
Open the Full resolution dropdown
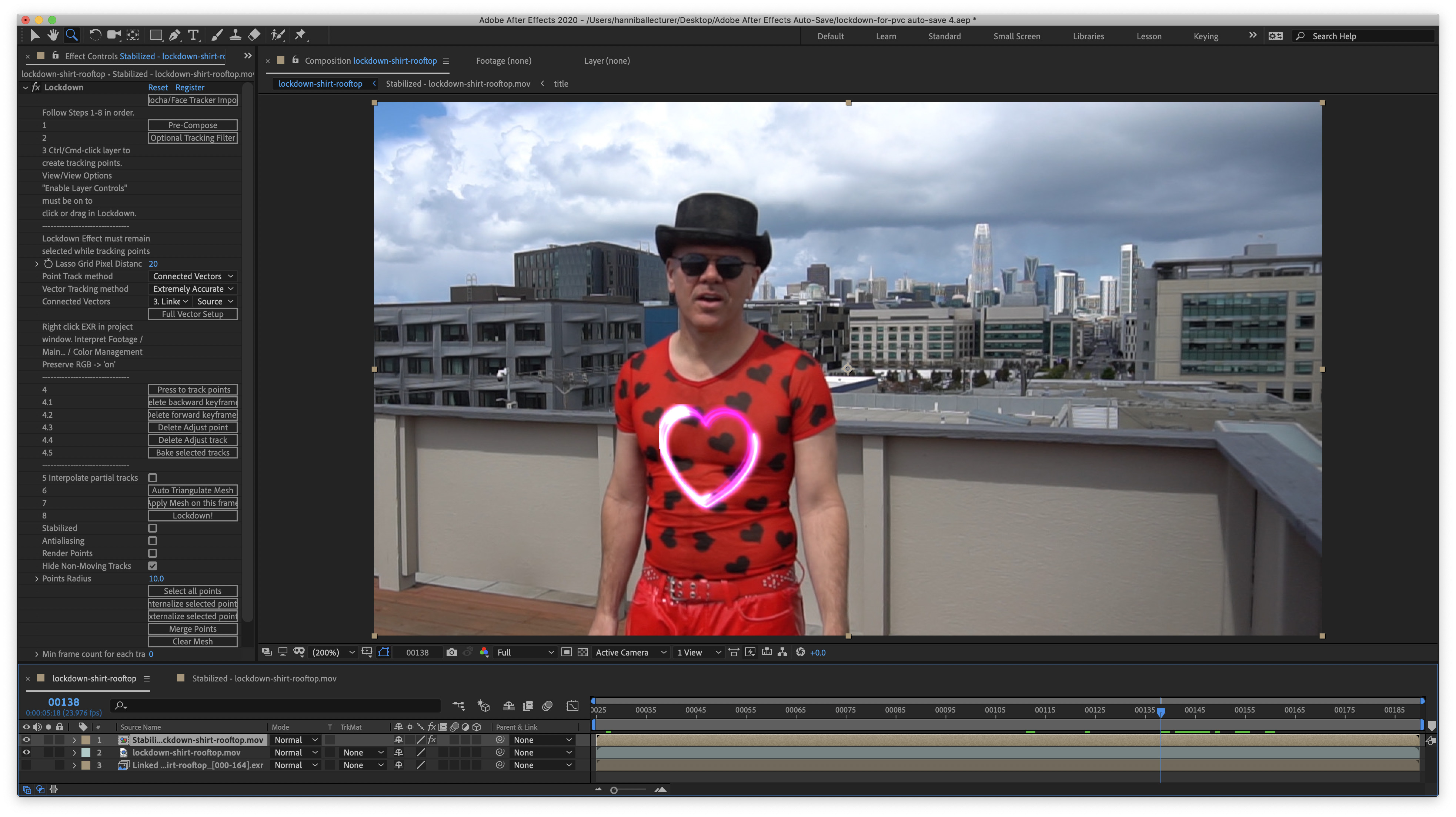524,652
